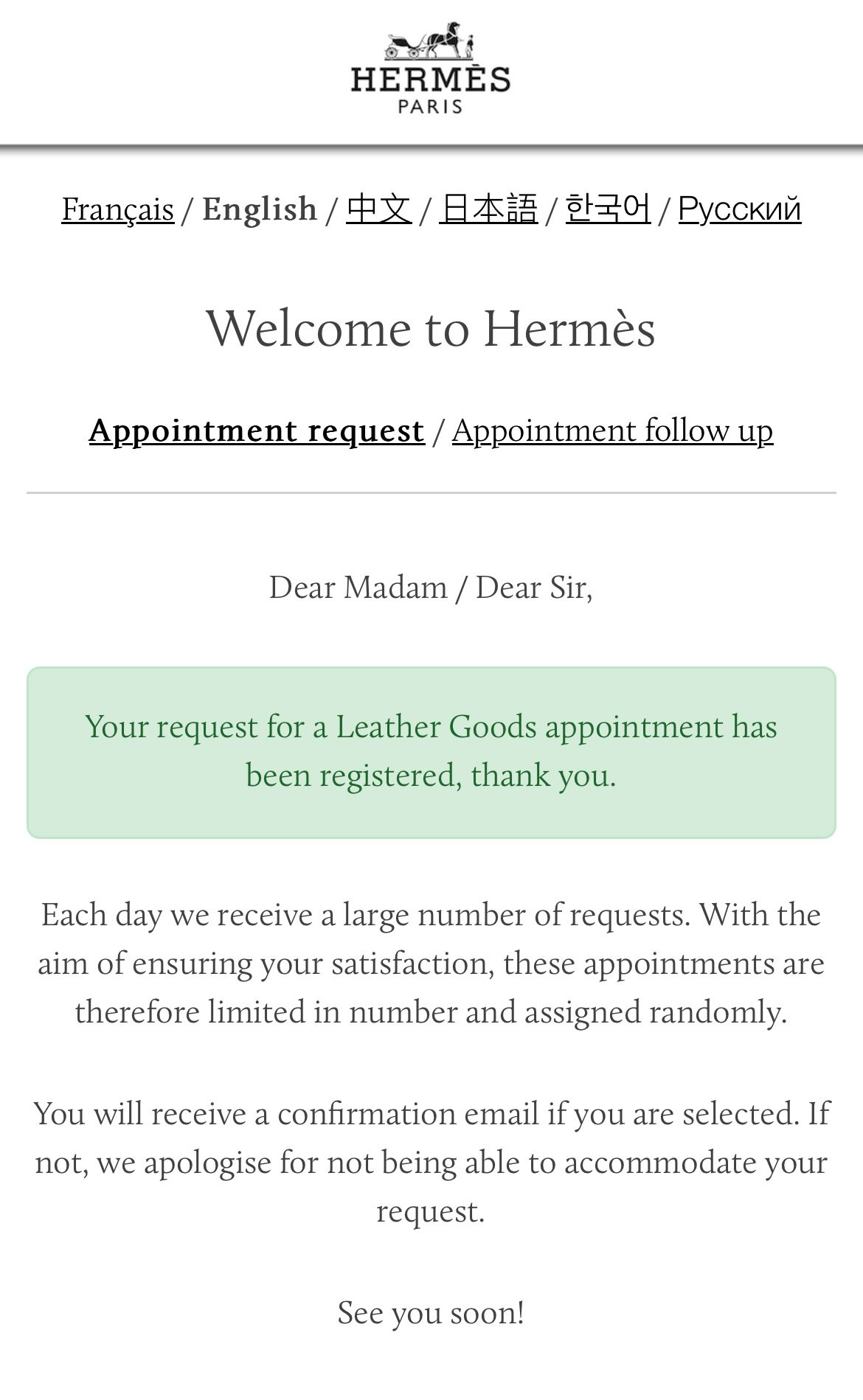Switch to the 한국어 language version
863x1400 pixels.
tap(609, 209)
